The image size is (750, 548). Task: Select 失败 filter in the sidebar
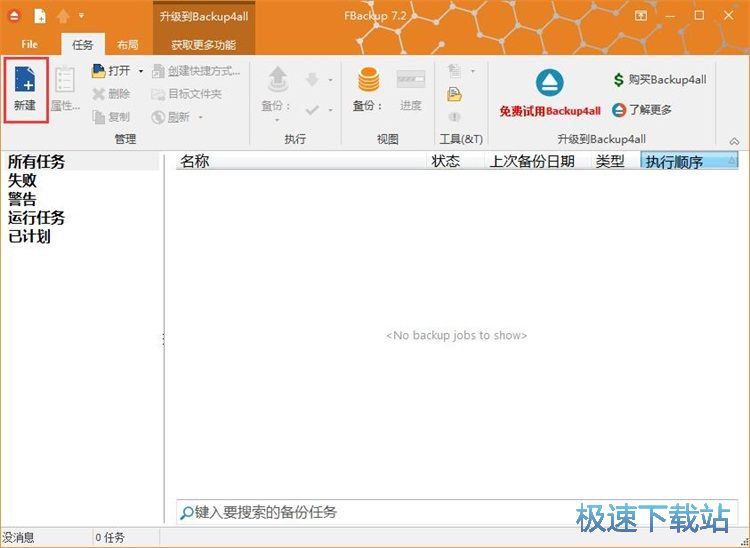(22, 180)
